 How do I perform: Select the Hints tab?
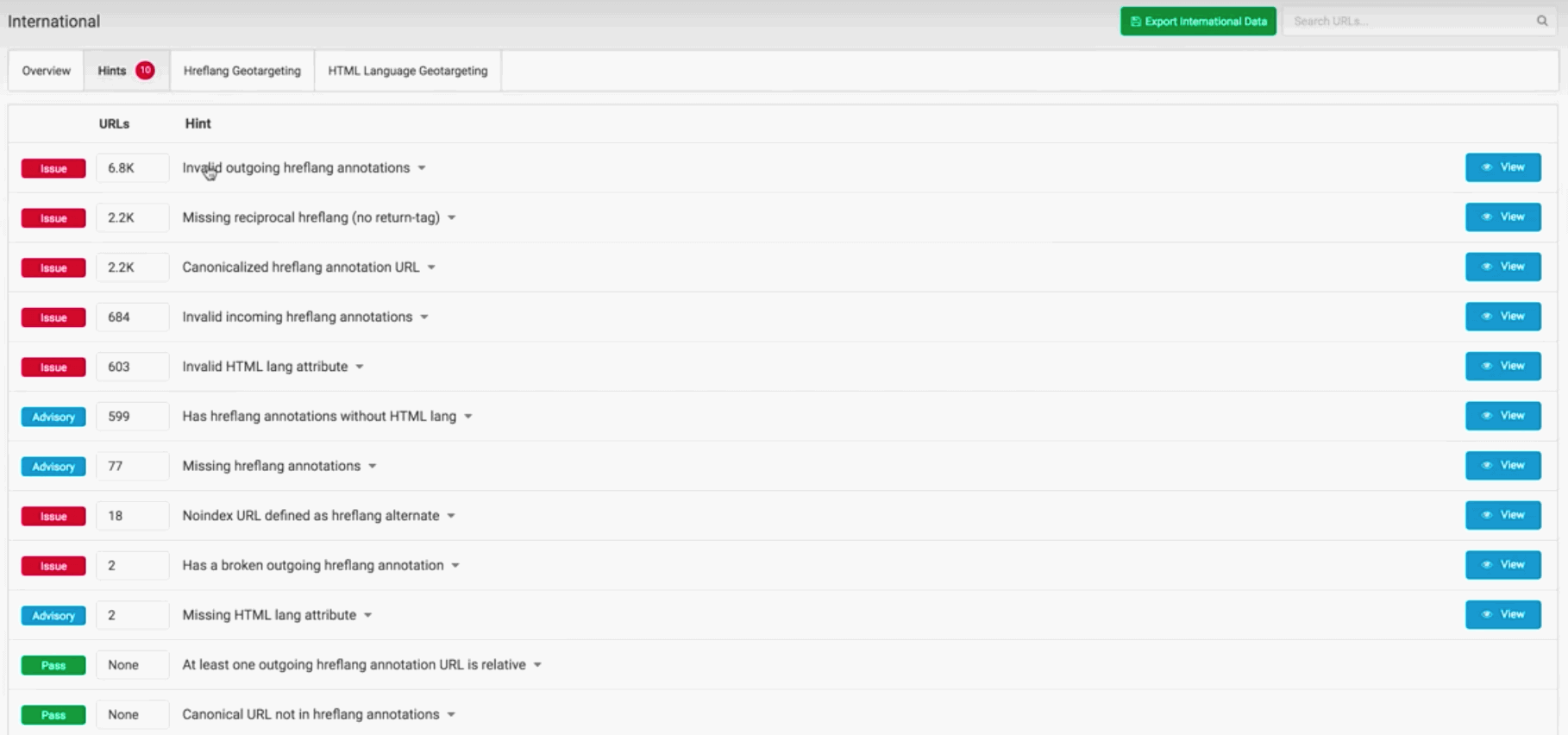tap(126, 71)
